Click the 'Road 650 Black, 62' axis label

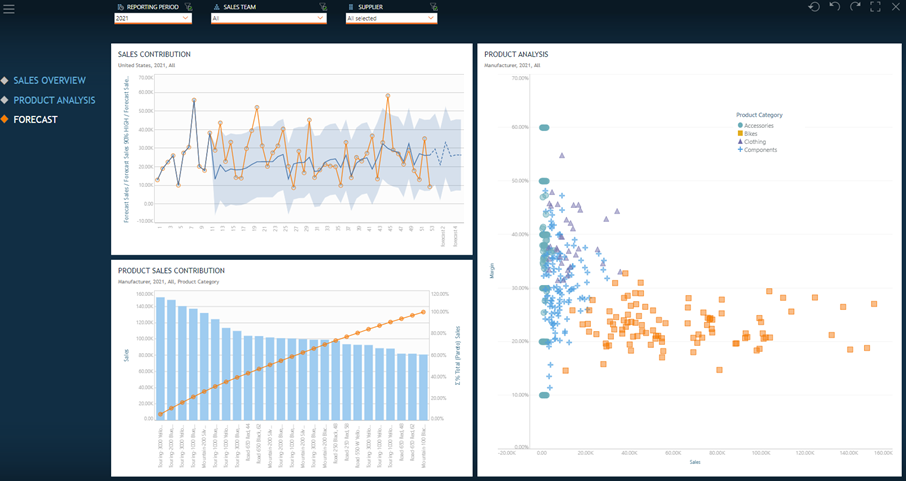(x=259, y=445)
